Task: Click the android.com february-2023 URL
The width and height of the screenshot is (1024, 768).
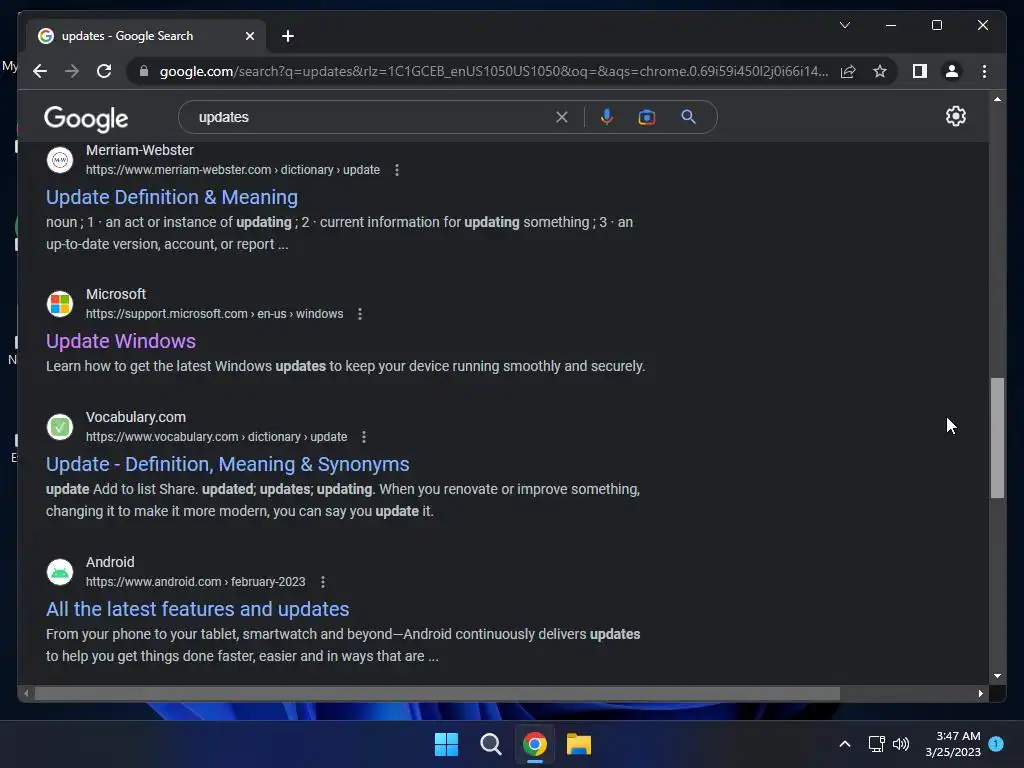Action: pos(195,582)
